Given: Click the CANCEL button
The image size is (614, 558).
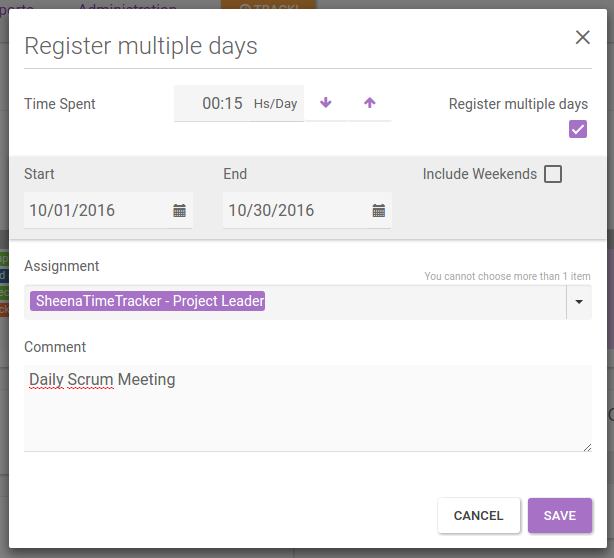Looking at the screenshot, I should pos(479,515).
